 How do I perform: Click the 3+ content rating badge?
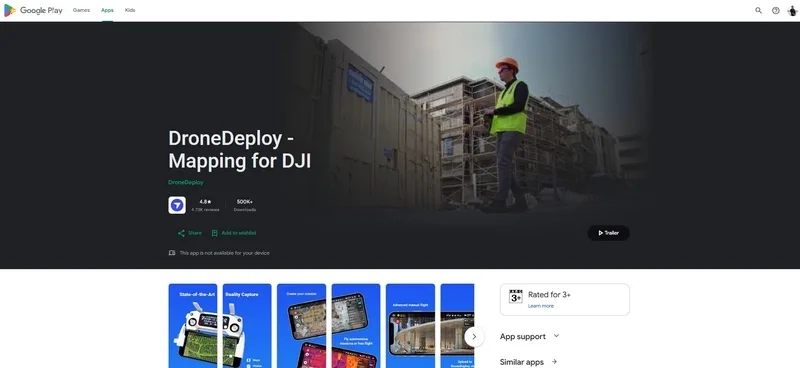click(x=516, y=296)
